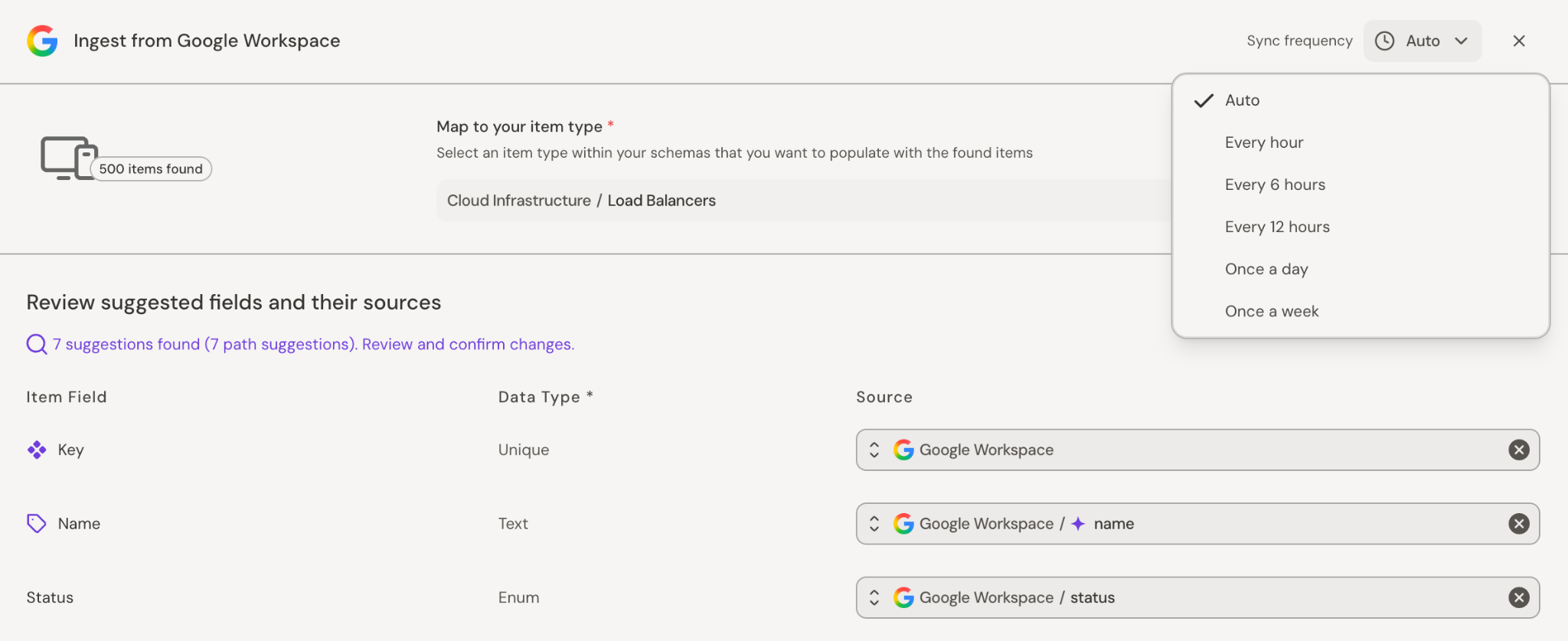1568x641 pixels.
Task: Click the Google logo in the header
Action: click(x=42, y=41)
